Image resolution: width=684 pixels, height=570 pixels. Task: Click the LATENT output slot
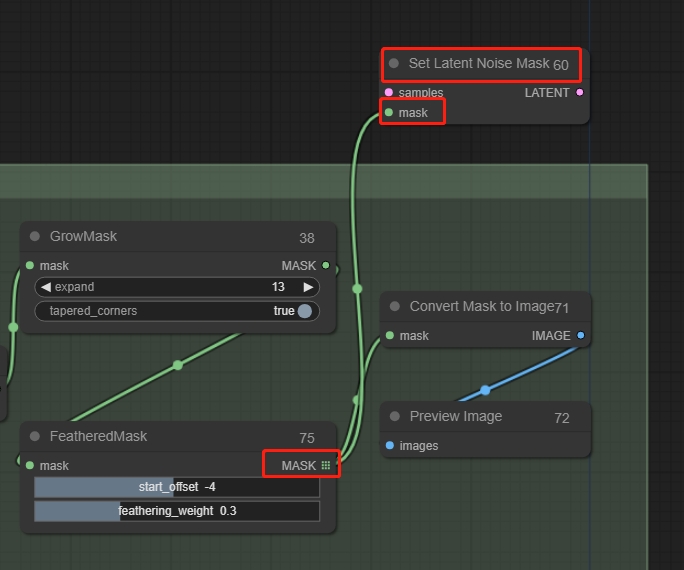pyautogui.click(x=580, y=93)
